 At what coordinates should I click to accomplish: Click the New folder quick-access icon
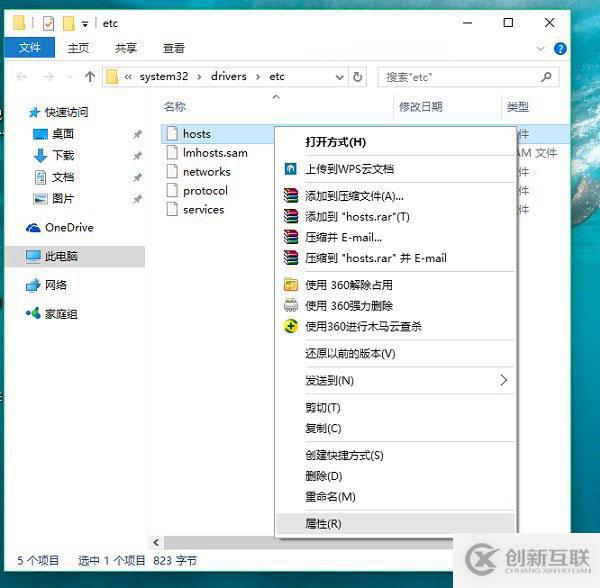tap(69, 23)
